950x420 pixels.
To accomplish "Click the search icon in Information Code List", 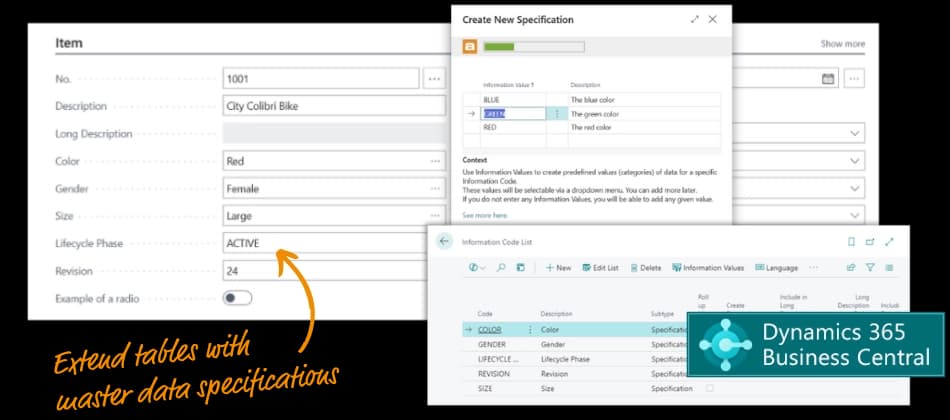I will point(501,267).
